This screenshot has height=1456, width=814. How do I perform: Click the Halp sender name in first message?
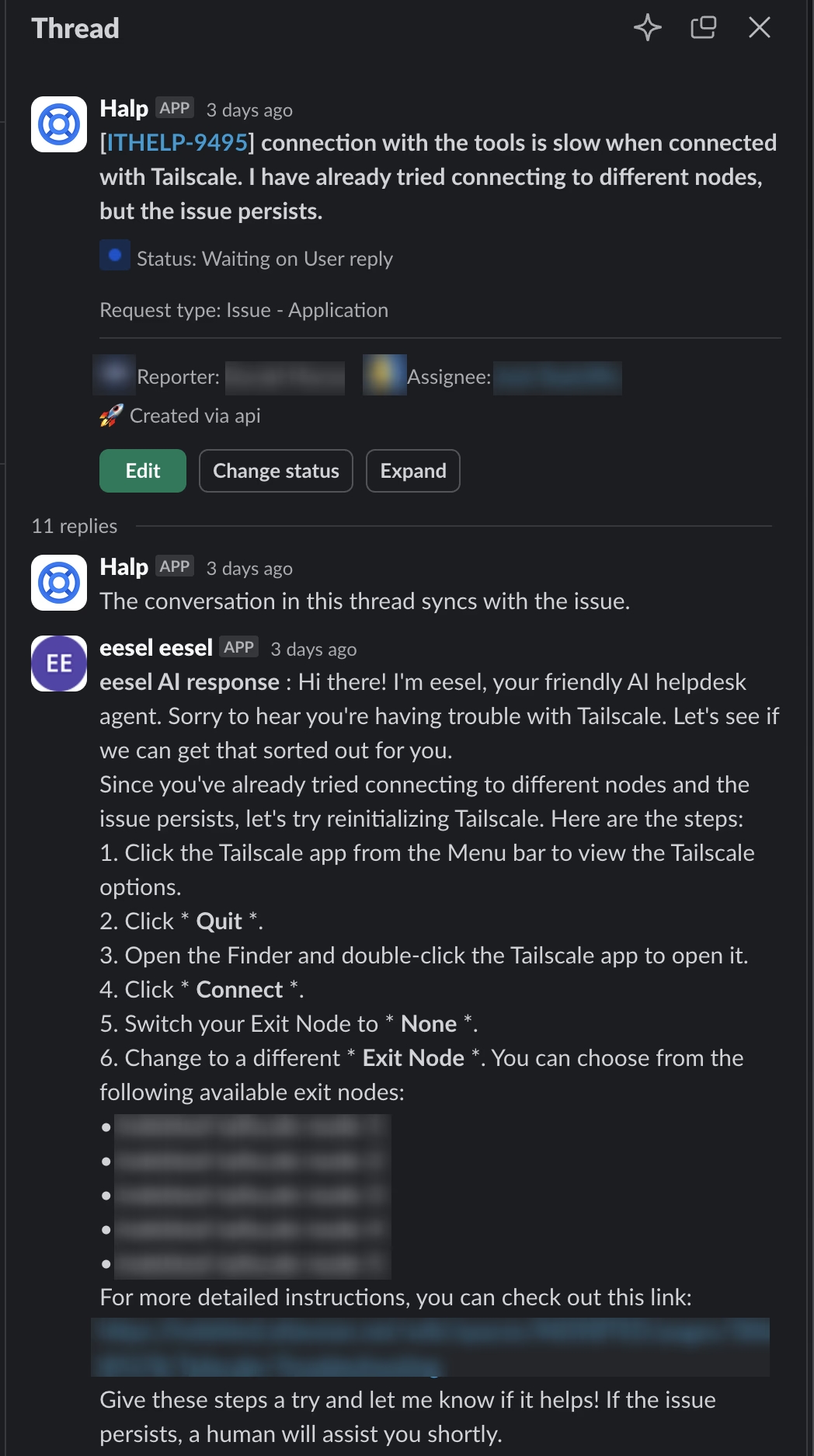click(123, 109)
